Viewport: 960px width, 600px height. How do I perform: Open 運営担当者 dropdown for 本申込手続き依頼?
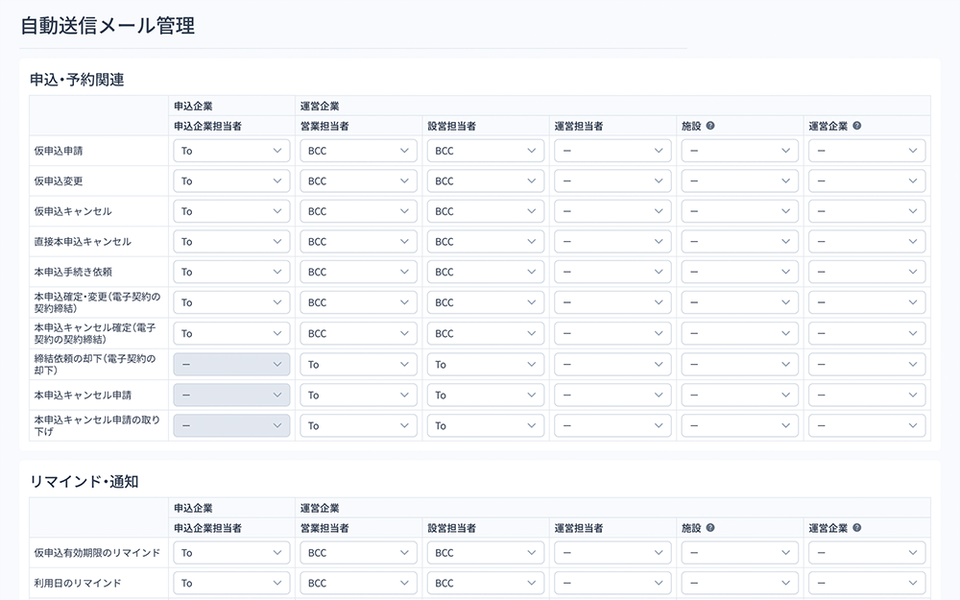coord(612,272)
